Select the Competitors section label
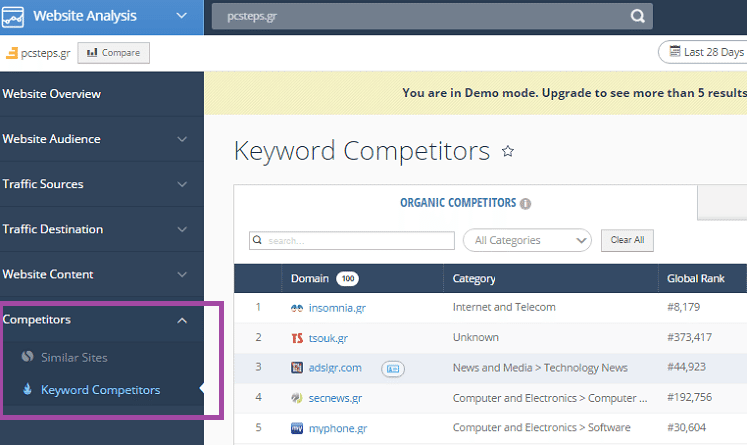747x445 pixels. click(37, 319)
